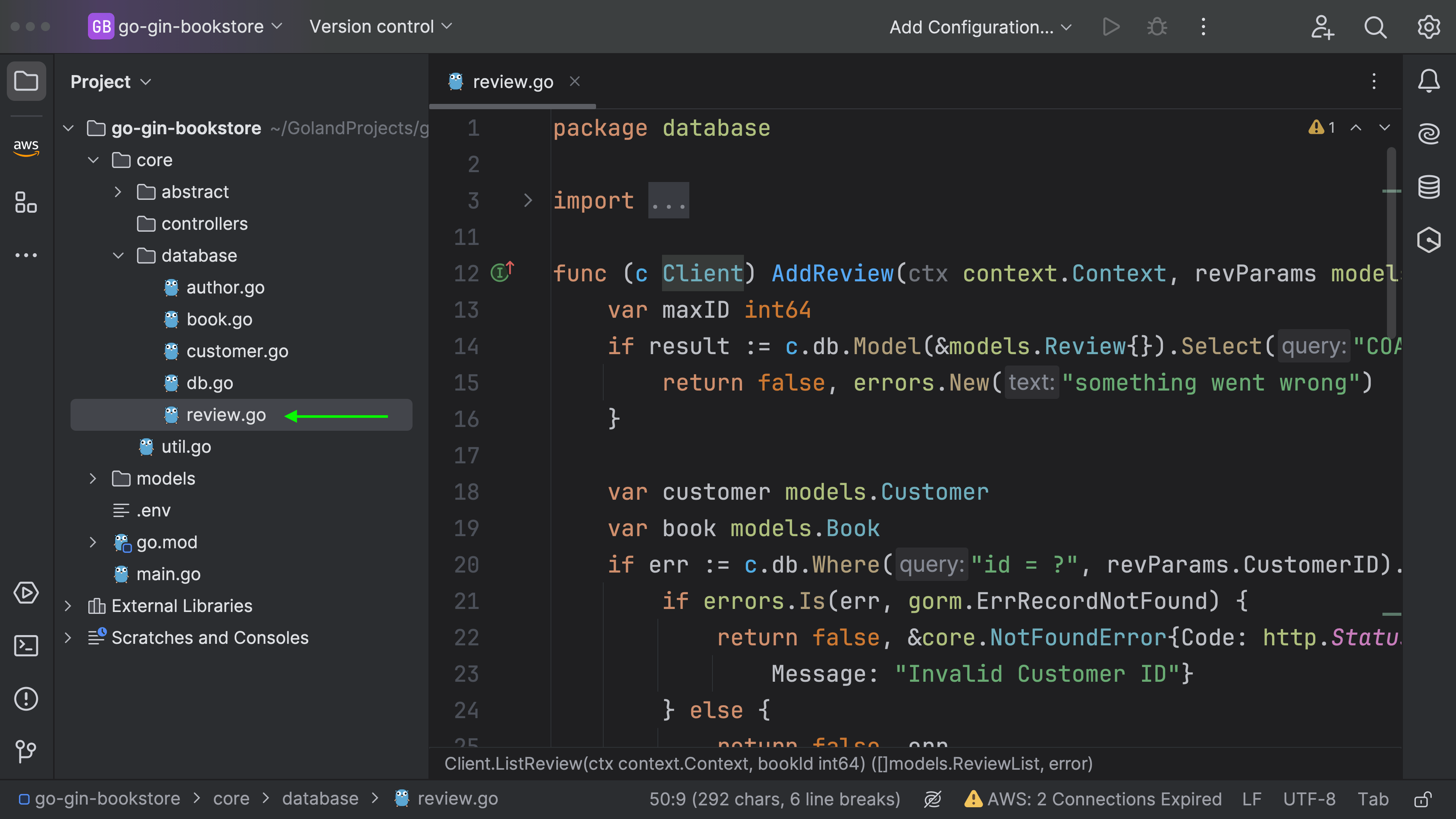This screenshot has height=819, width=1456.
Task: Open the AWS Toolkit panel
Action: coord(26,147)
